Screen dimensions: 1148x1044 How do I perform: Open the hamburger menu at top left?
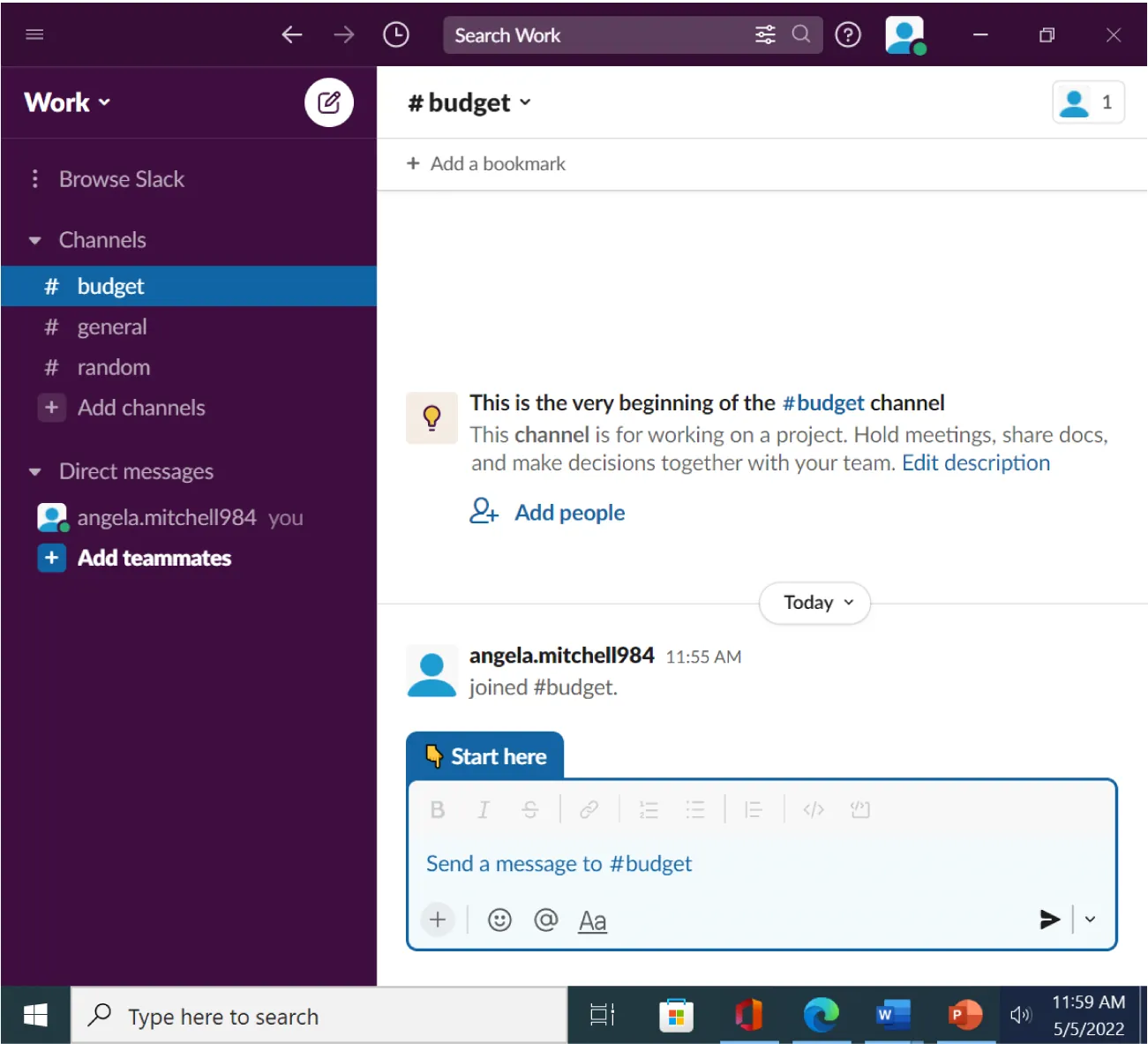pos(34,34)
